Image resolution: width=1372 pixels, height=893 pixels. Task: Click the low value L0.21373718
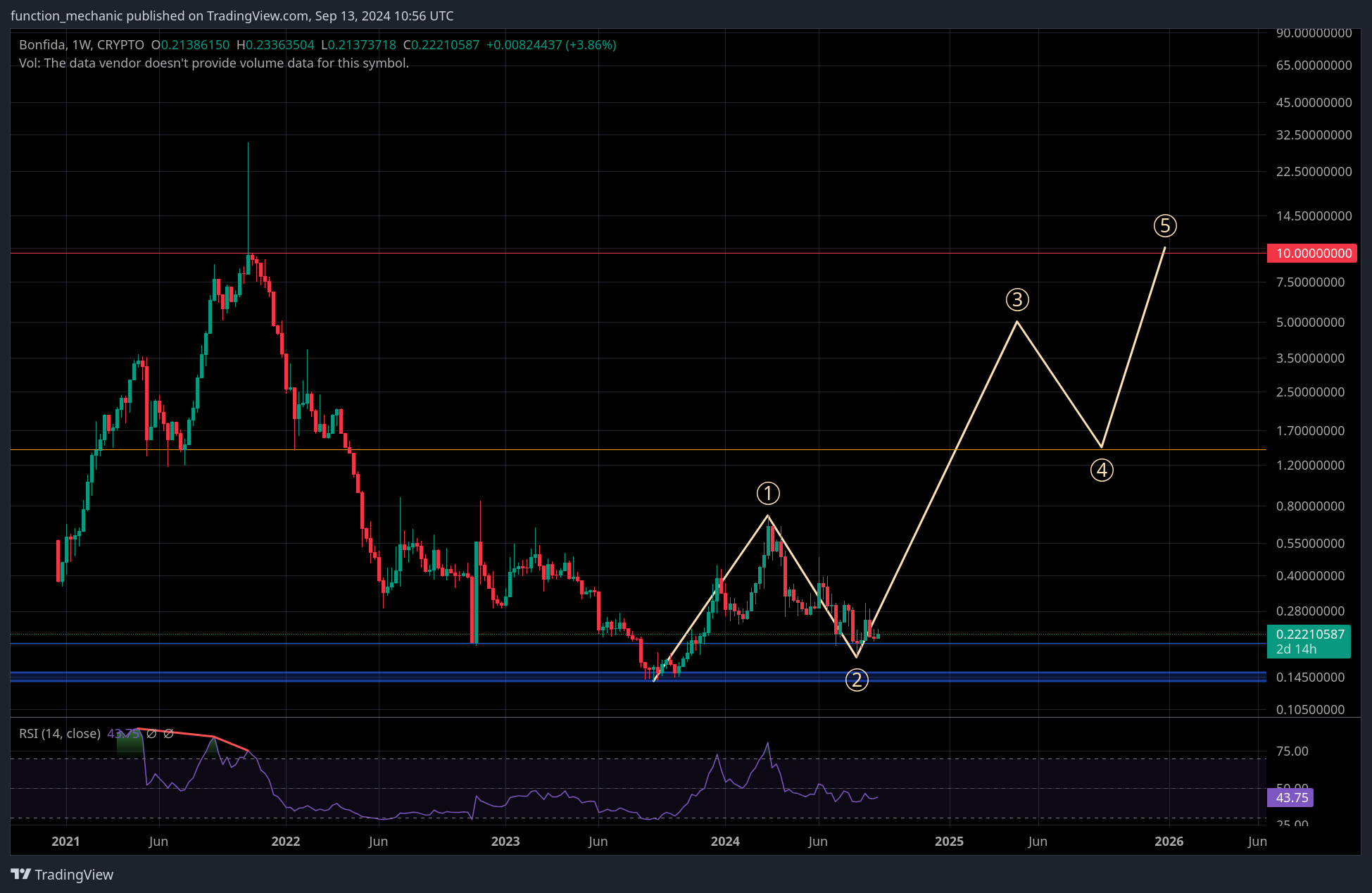[x=358, y=45]
